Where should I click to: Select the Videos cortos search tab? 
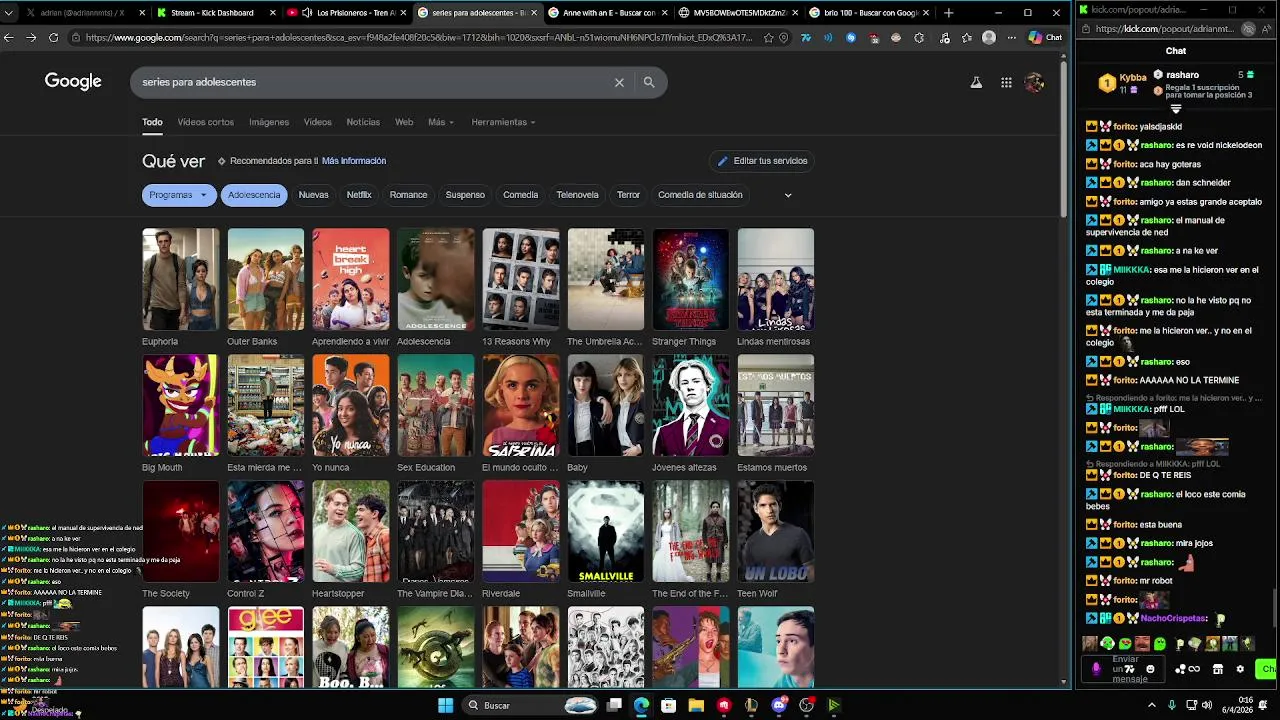click(206, 122)
